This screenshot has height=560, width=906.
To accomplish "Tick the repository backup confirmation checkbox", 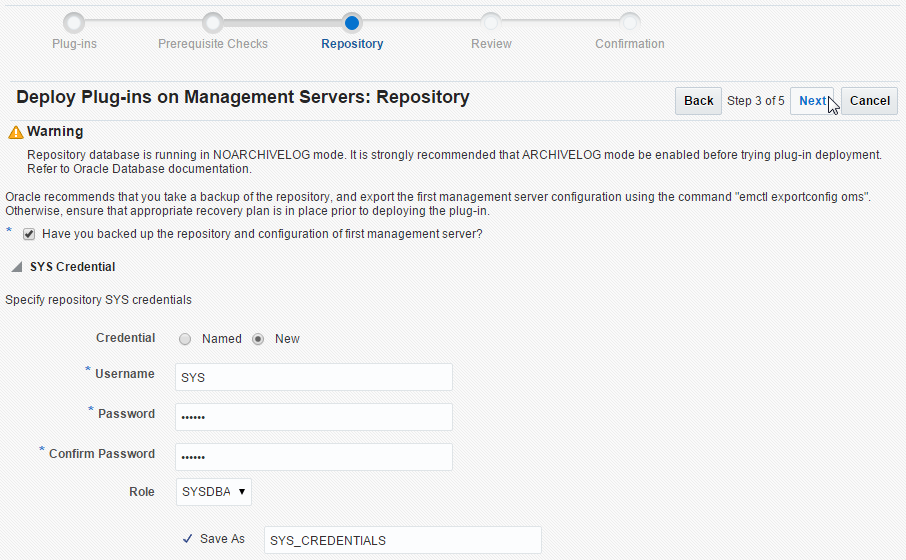I will coord(29,234).
